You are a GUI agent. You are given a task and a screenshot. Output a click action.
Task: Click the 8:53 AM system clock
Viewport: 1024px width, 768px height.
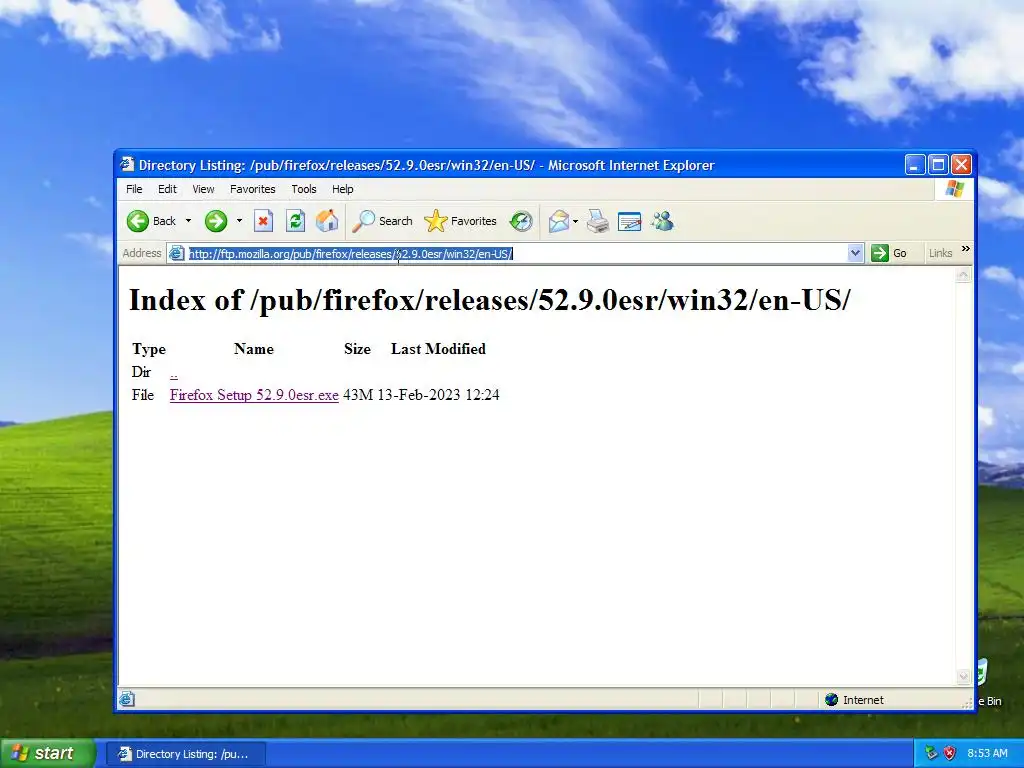(987, 754)
